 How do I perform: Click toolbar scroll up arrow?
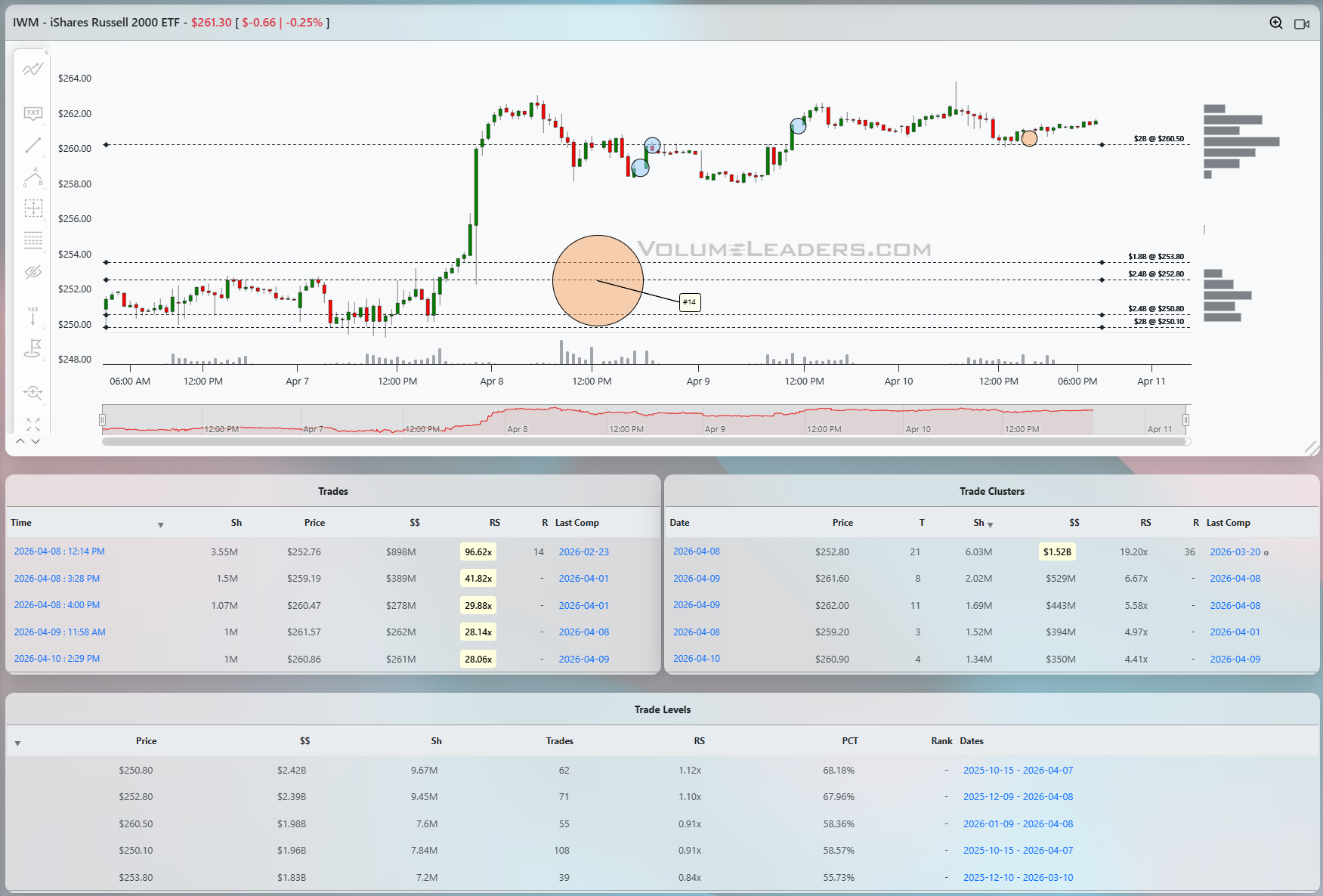click(20, 440)
